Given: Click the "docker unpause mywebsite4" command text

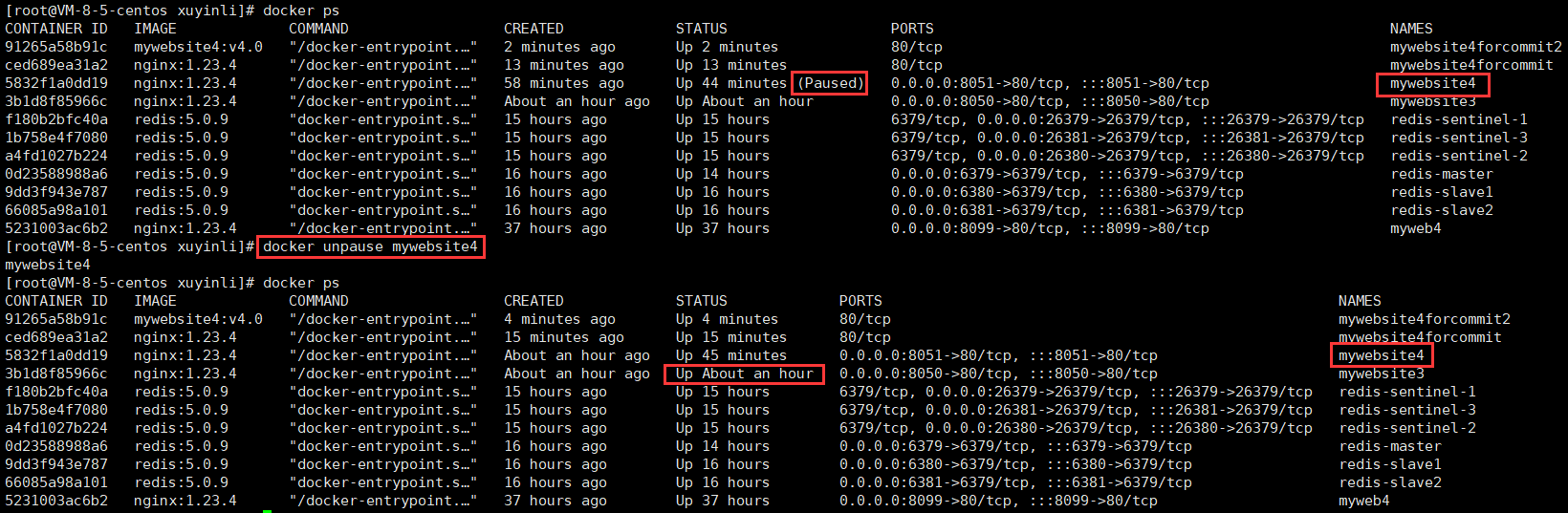Looking at the screenshot, I should pyautogui.click(x=370, y=246).
